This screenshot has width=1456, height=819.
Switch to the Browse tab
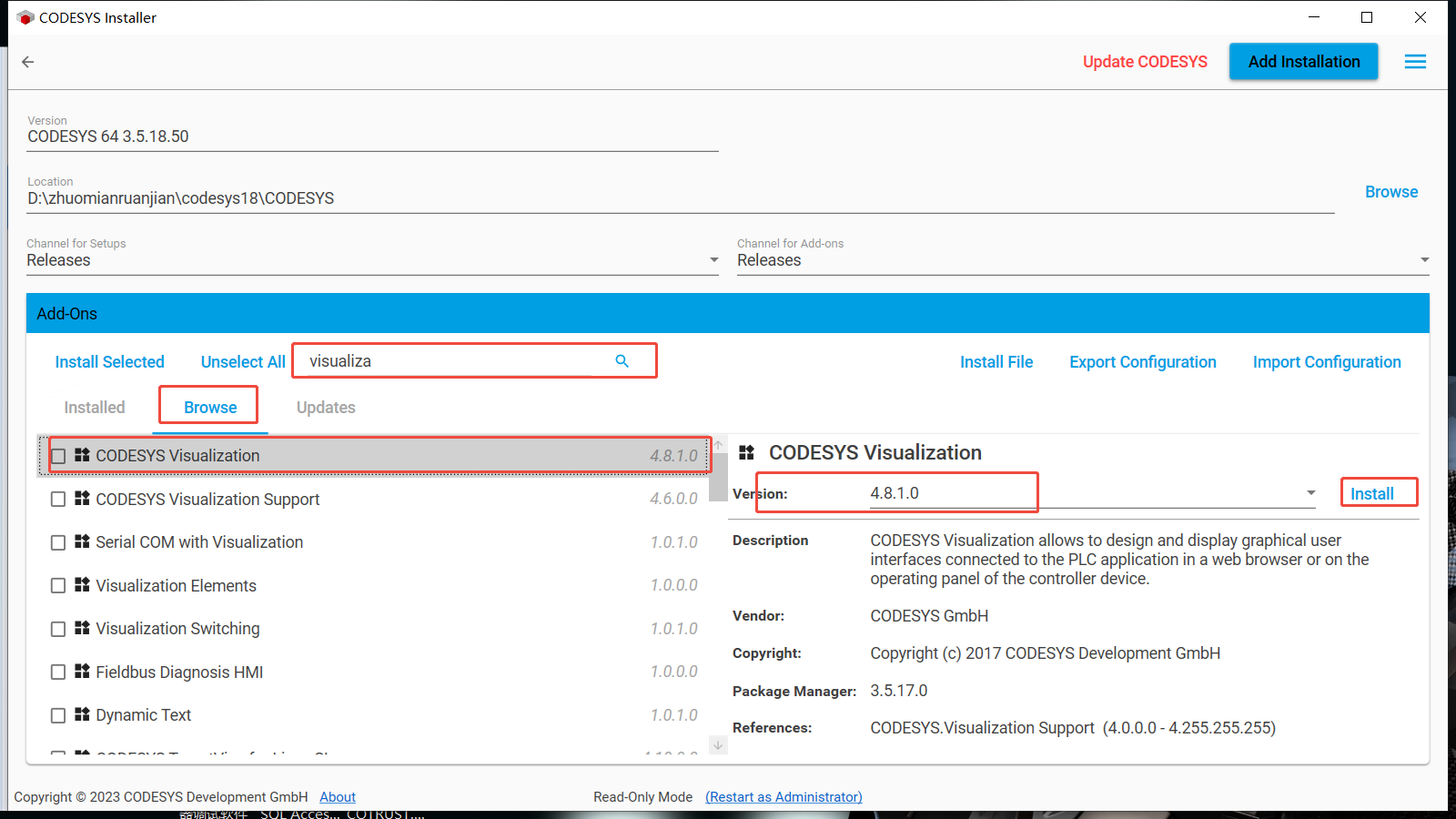click(x=210, y=408)
